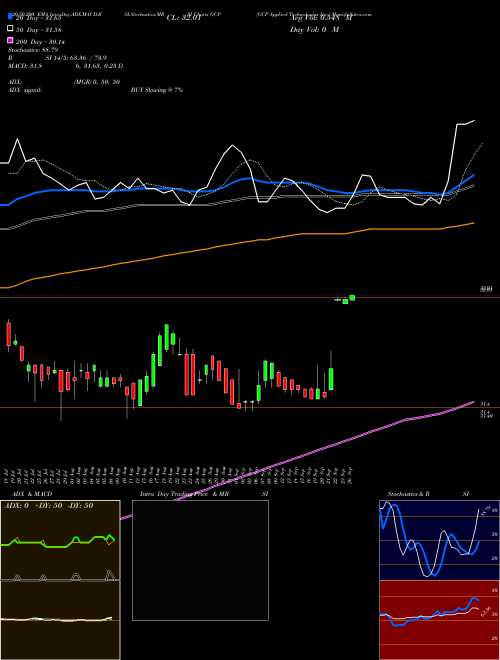500x660 pixels.
Task: Click the magenta 200 Day legend swatch
Action: pos(11,40)
